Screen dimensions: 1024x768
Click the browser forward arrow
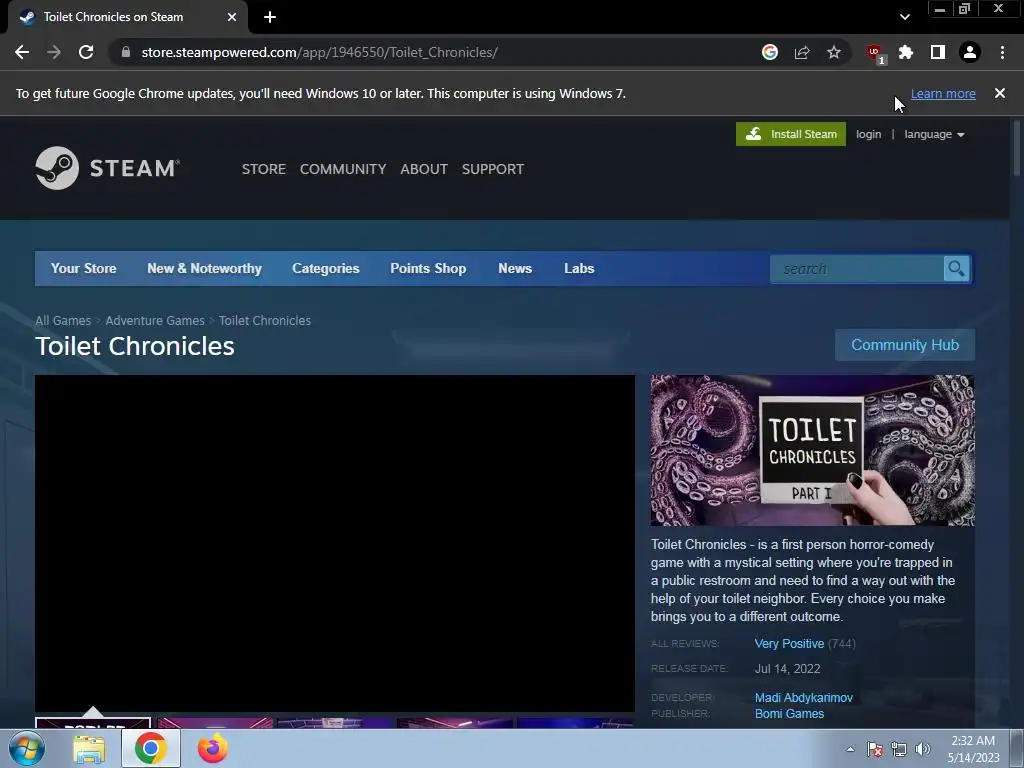[x=54, y=52]
